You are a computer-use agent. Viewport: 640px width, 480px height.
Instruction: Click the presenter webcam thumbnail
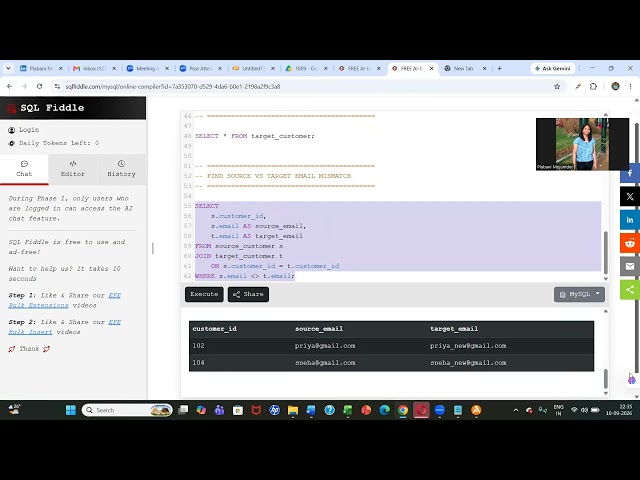(x=582, y=144)
